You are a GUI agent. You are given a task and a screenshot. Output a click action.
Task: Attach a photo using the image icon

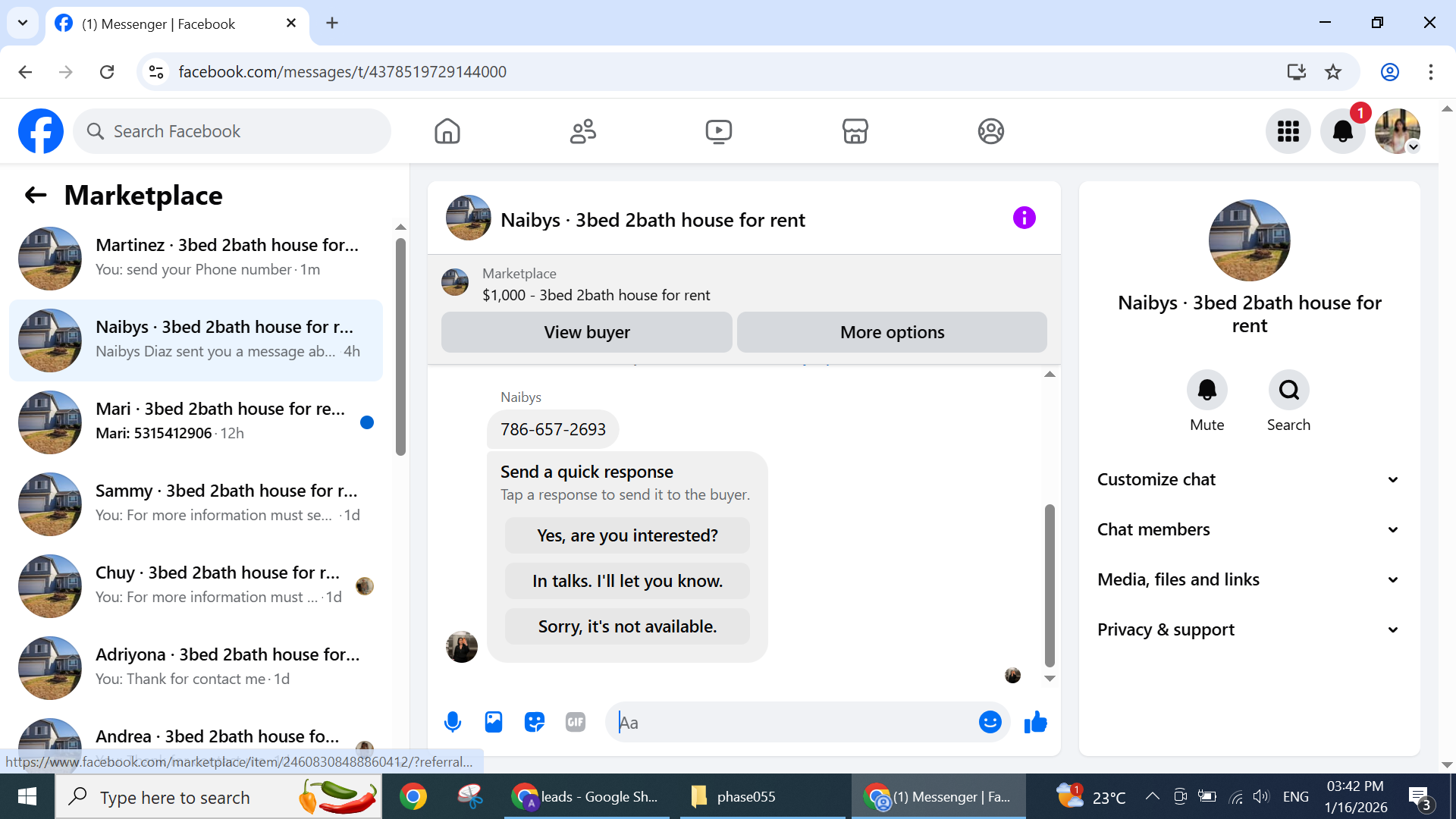click(x=494, y=722)
